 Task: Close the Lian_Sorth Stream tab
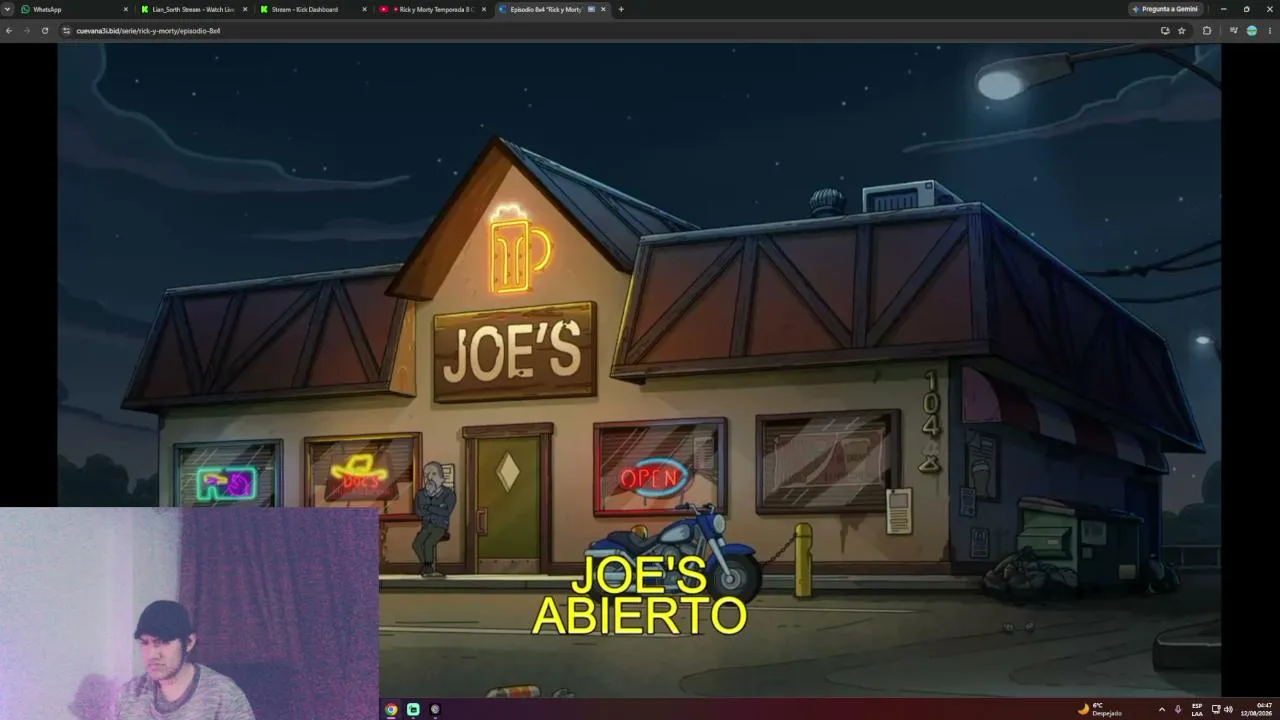(x=244, y=9)
